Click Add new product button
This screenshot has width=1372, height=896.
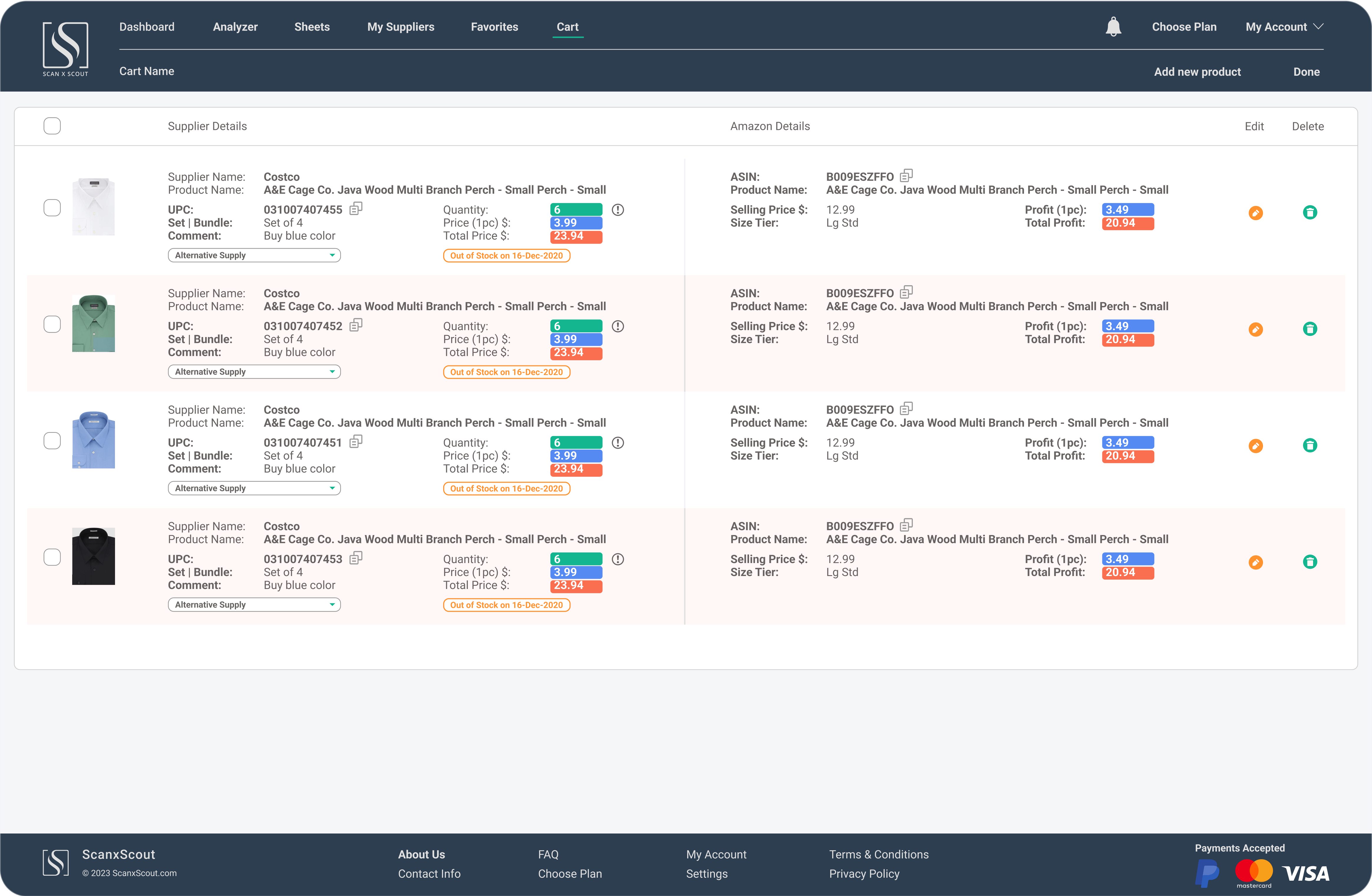1197,72
